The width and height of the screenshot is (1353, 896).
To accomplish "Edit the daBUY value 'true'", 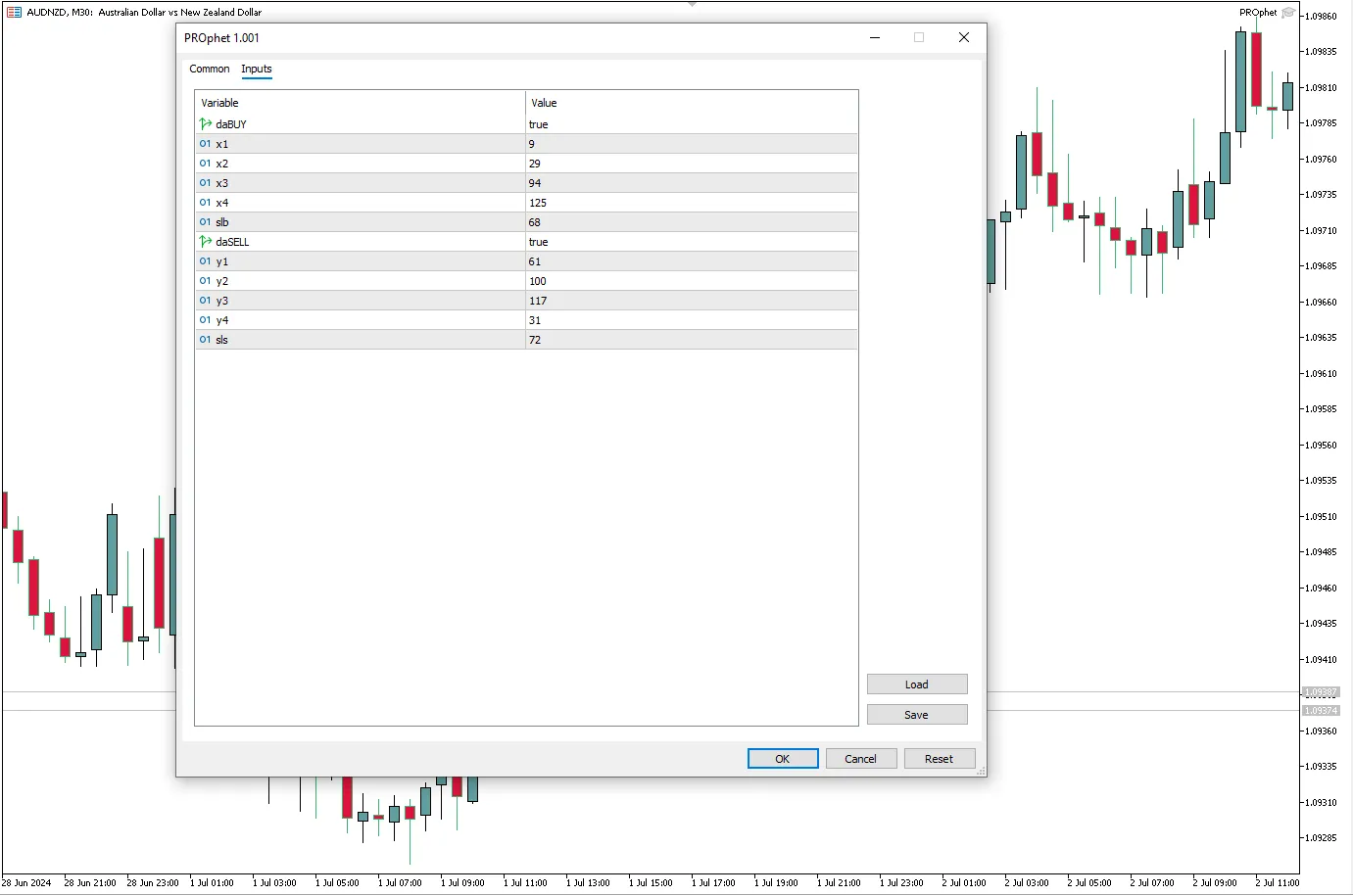I will coord(692,124).
